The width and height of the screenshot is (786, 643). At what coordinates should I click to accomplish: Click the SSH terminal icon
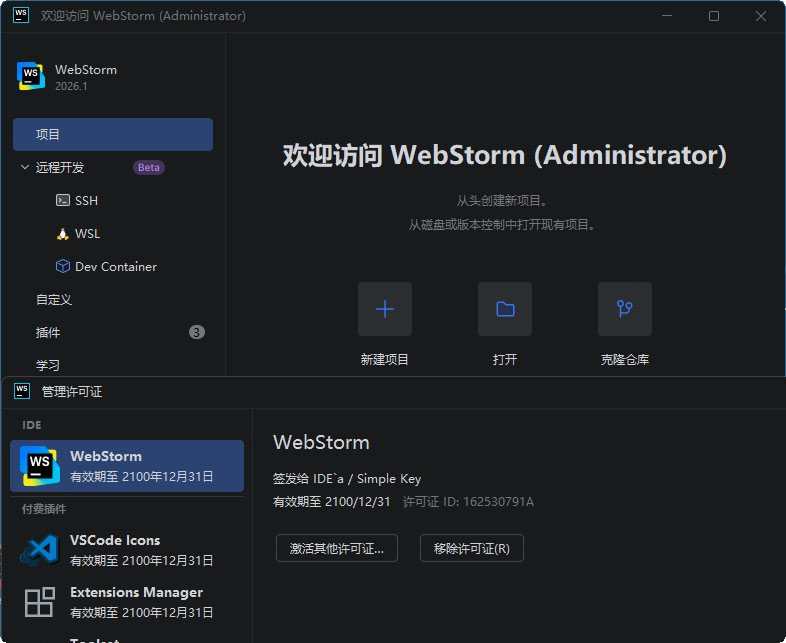coord(63,200)
